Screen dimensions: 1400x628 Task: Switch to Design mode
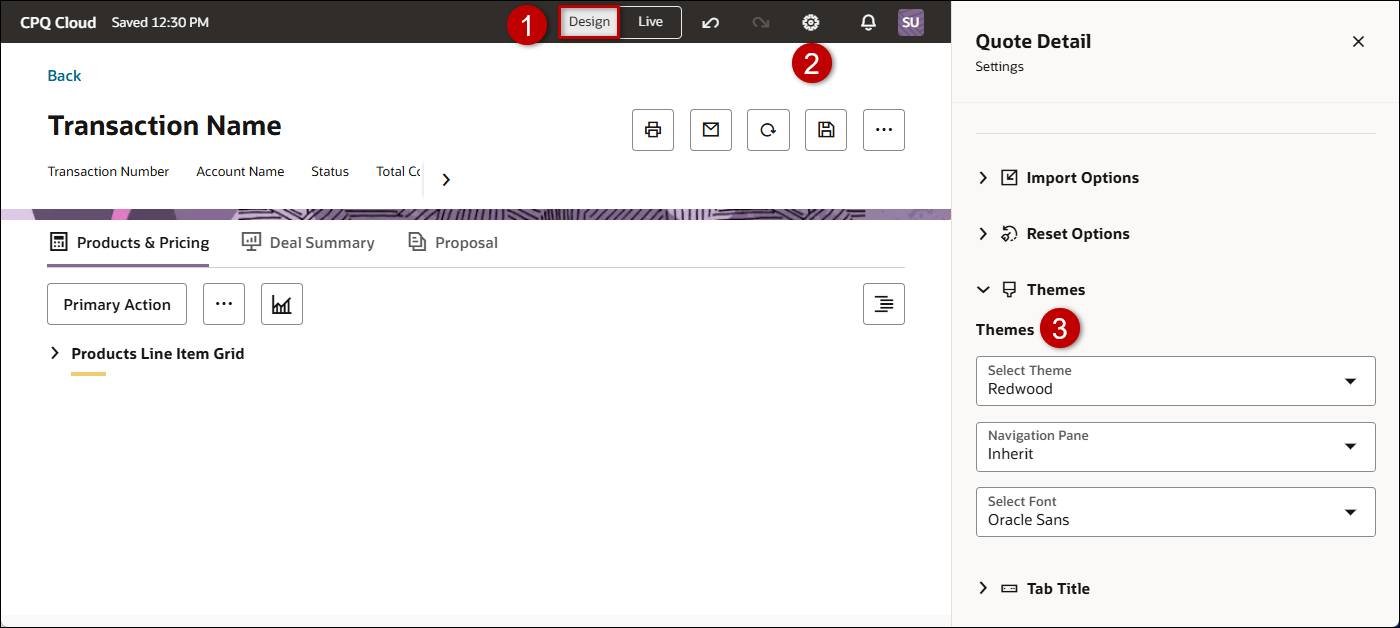pyautogui.click(x=589, y=22)
